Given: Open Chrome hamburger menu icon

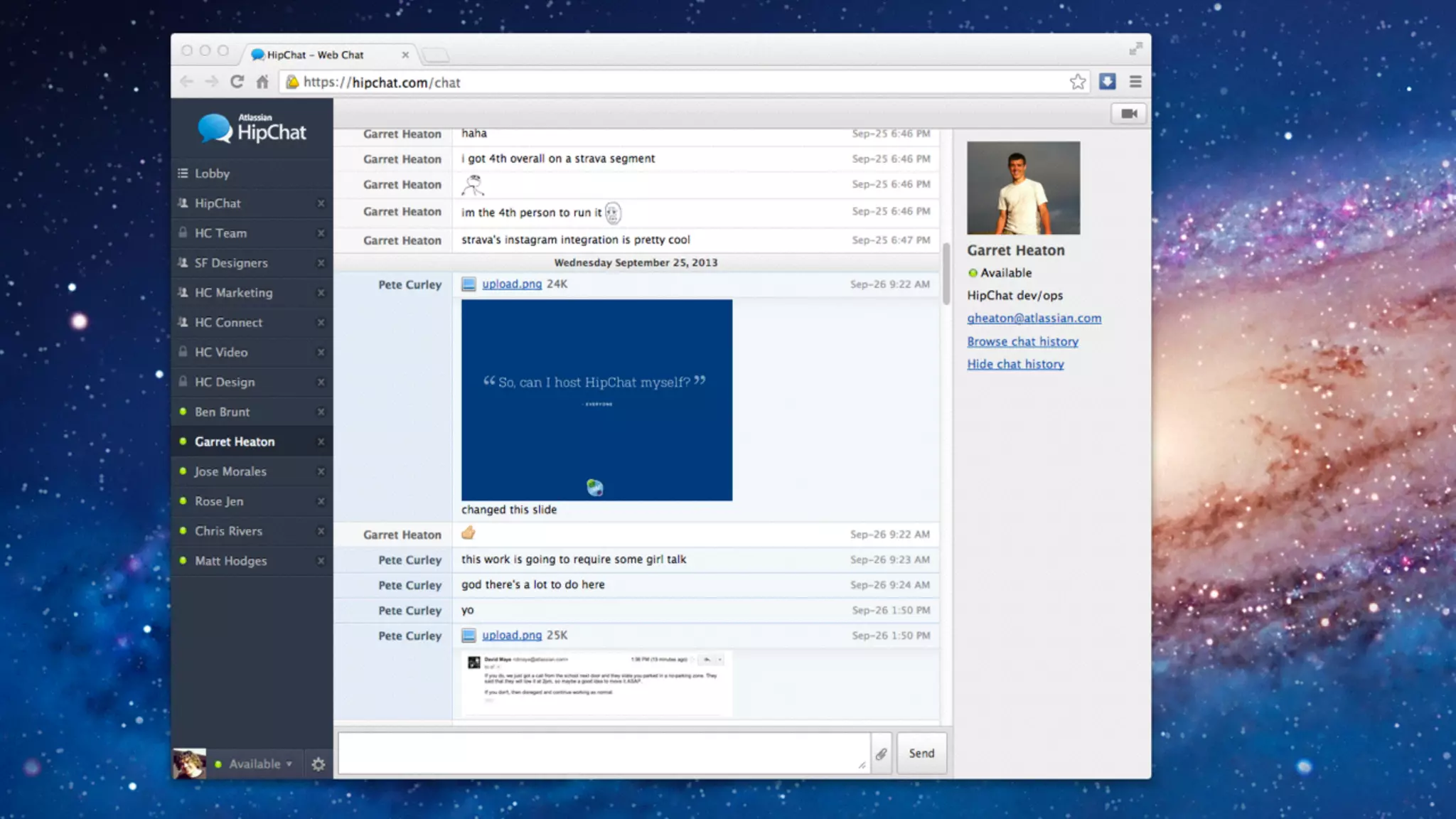Looking at the screenshot, I should click(x=1135, y=82).
